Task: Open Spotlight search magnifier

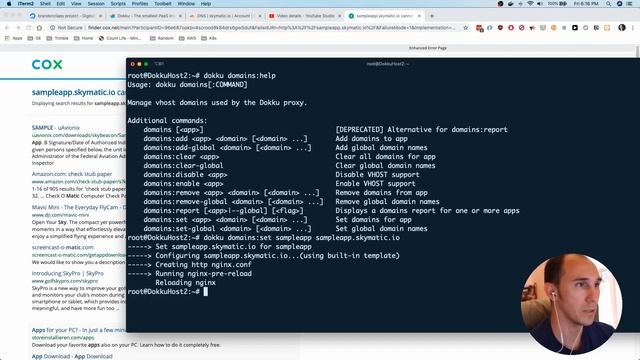Action: pyautogui.click(x=608, y=4)
